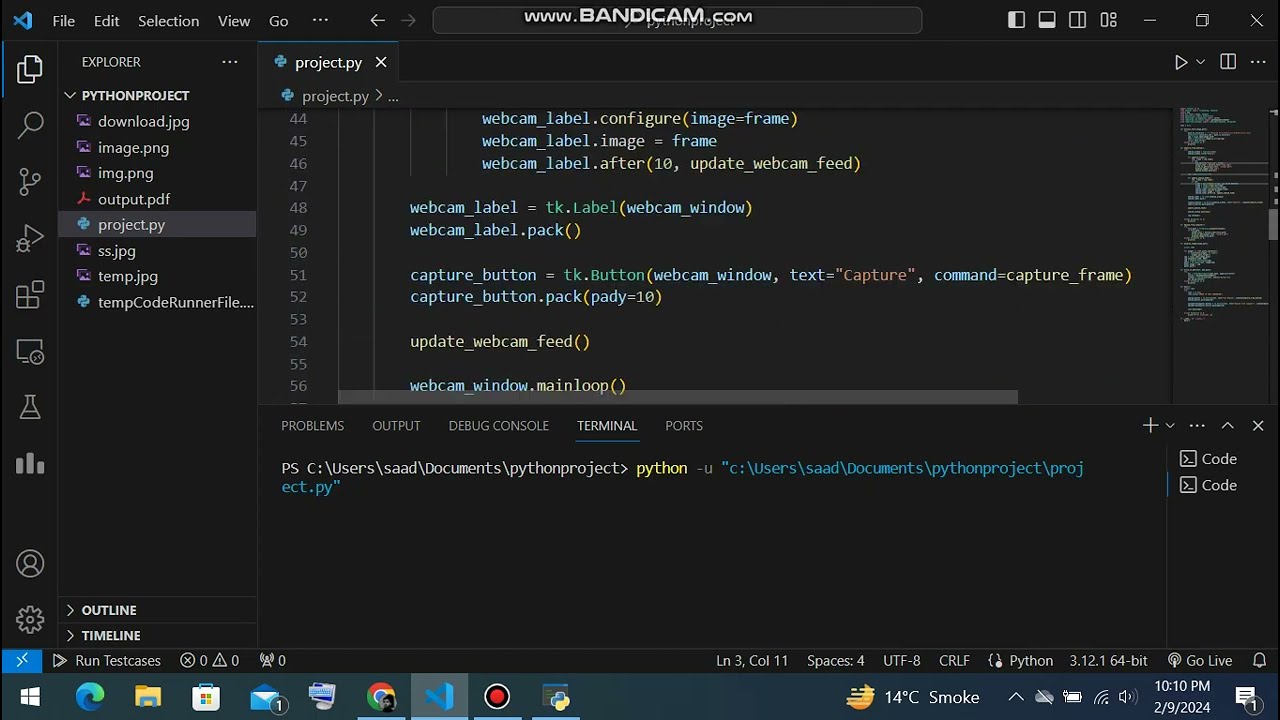The image size is (1280, 720).
Task: Maximize the panel with chevron up
Action: 1228,425
